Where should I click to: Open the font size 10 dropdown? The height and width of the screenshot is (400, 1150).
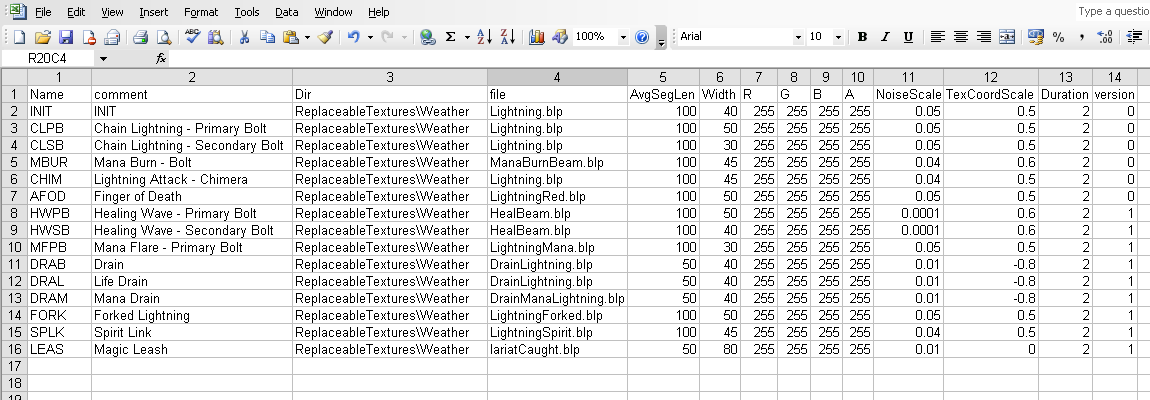coord(838,37)
